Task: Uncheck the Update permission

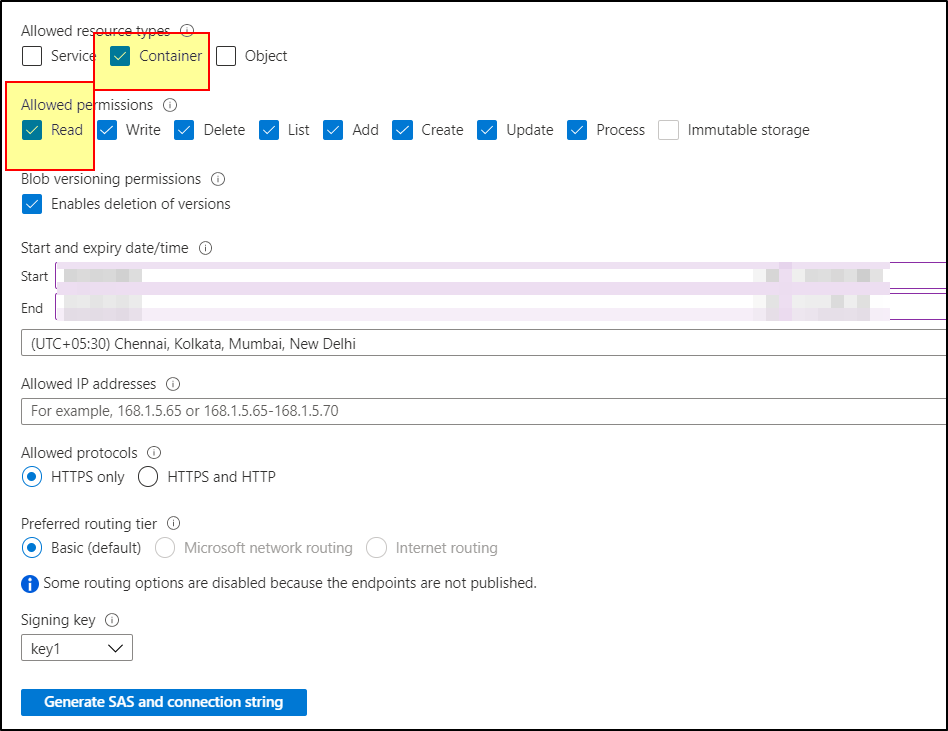Action: pos(487,130)
